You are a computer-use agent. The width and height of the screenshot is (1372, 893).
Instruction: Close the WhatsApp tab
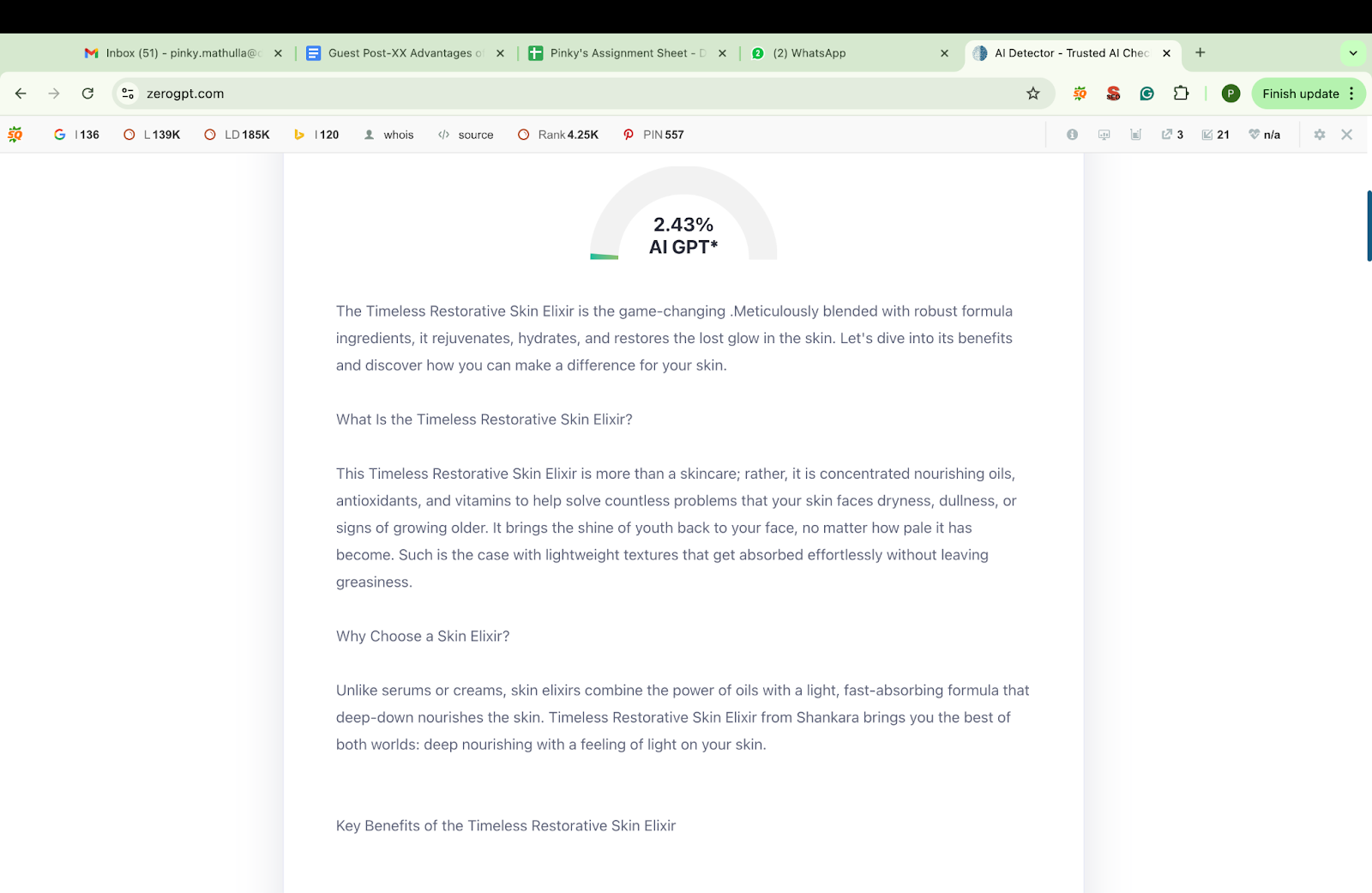click(944, 53)
